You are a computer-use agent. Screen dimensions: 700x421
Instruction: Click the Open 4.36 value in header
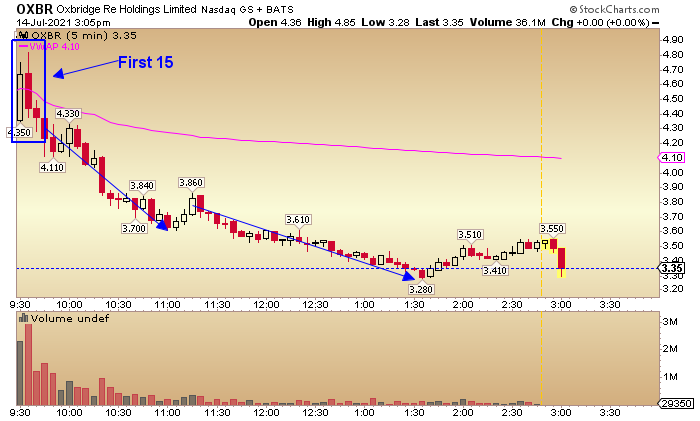click(275, 22)
